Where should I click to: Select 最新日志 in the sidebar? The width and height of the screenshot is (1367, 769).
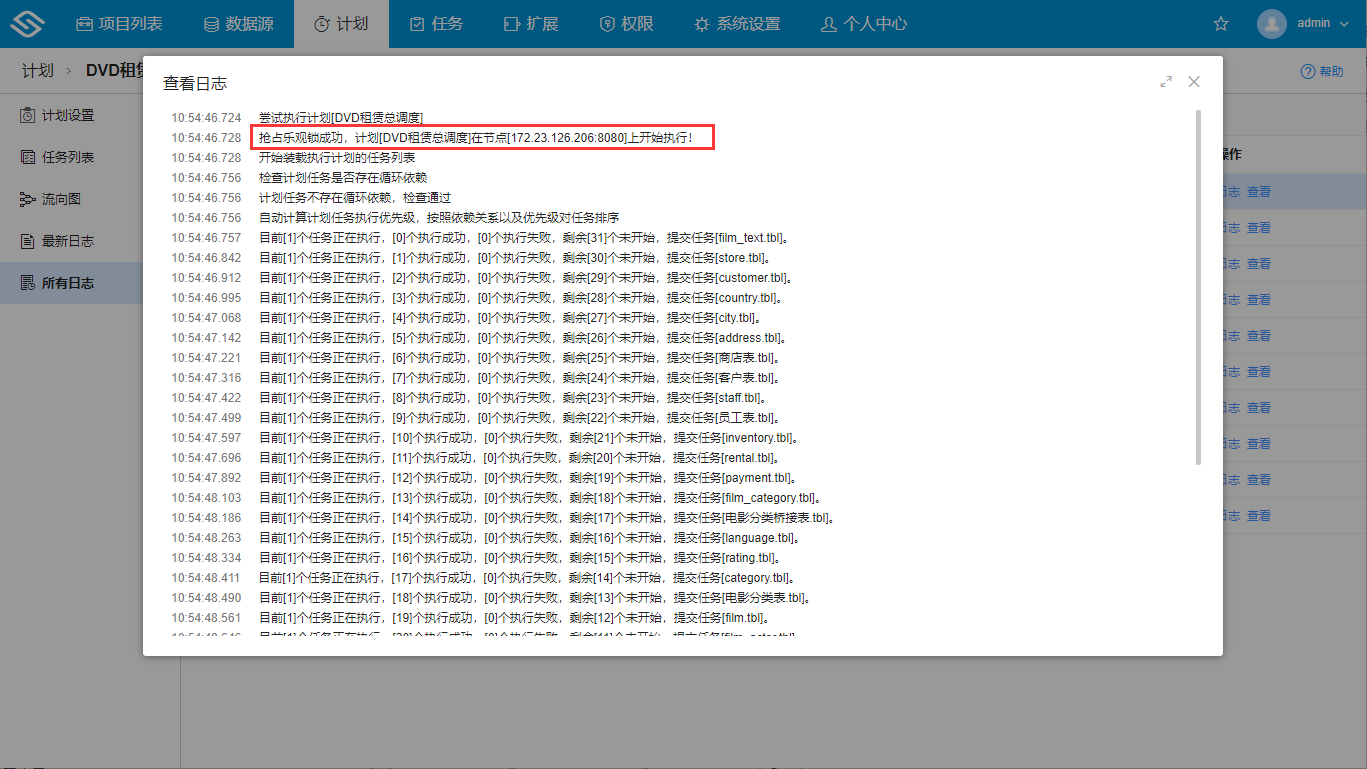point(67,241)
